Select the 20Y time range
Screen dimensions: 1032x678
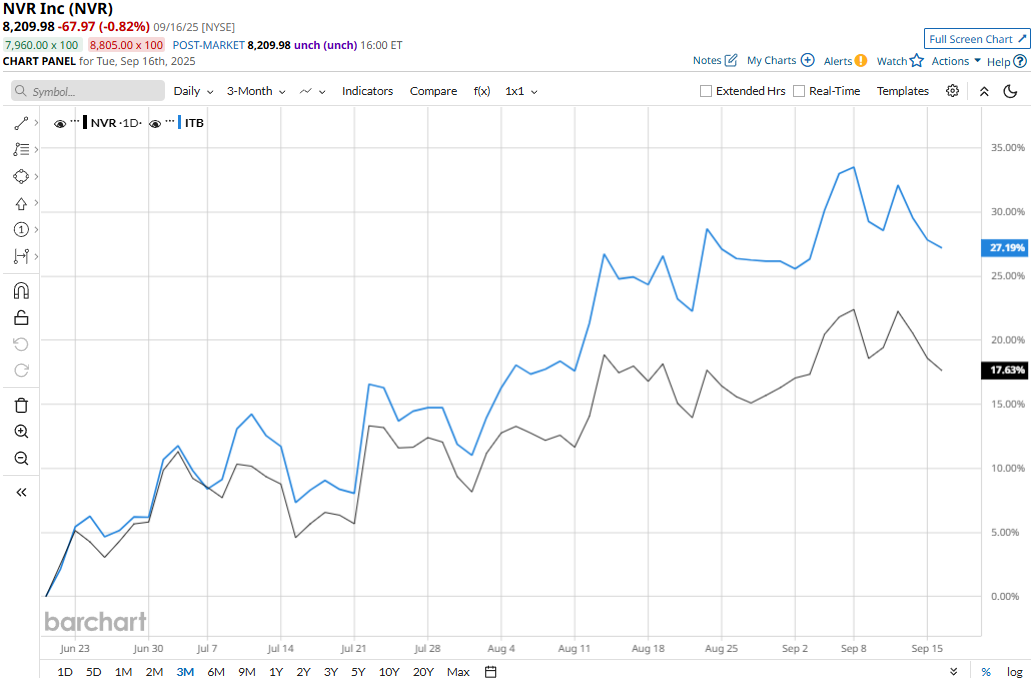tap(423, 671)
